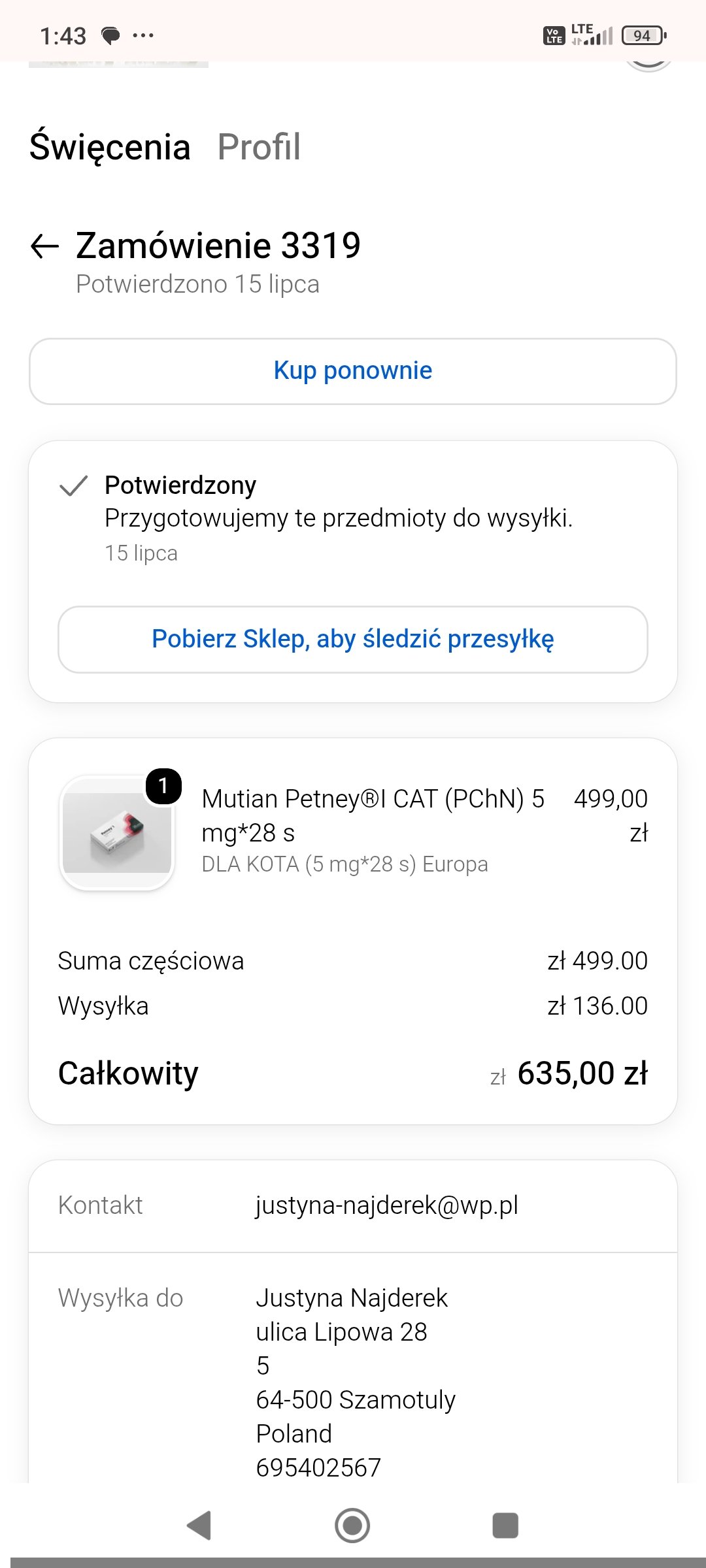This screenshot has height=1568, width=706.
Task: Tap the LTE signal strength icon
Action: click(x=592, y=35)
